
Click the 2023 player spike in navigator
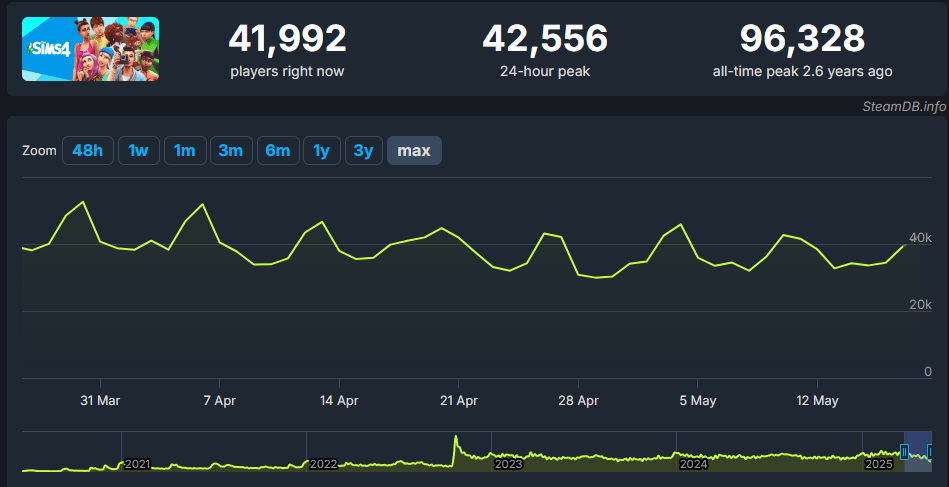click(456, 441)
